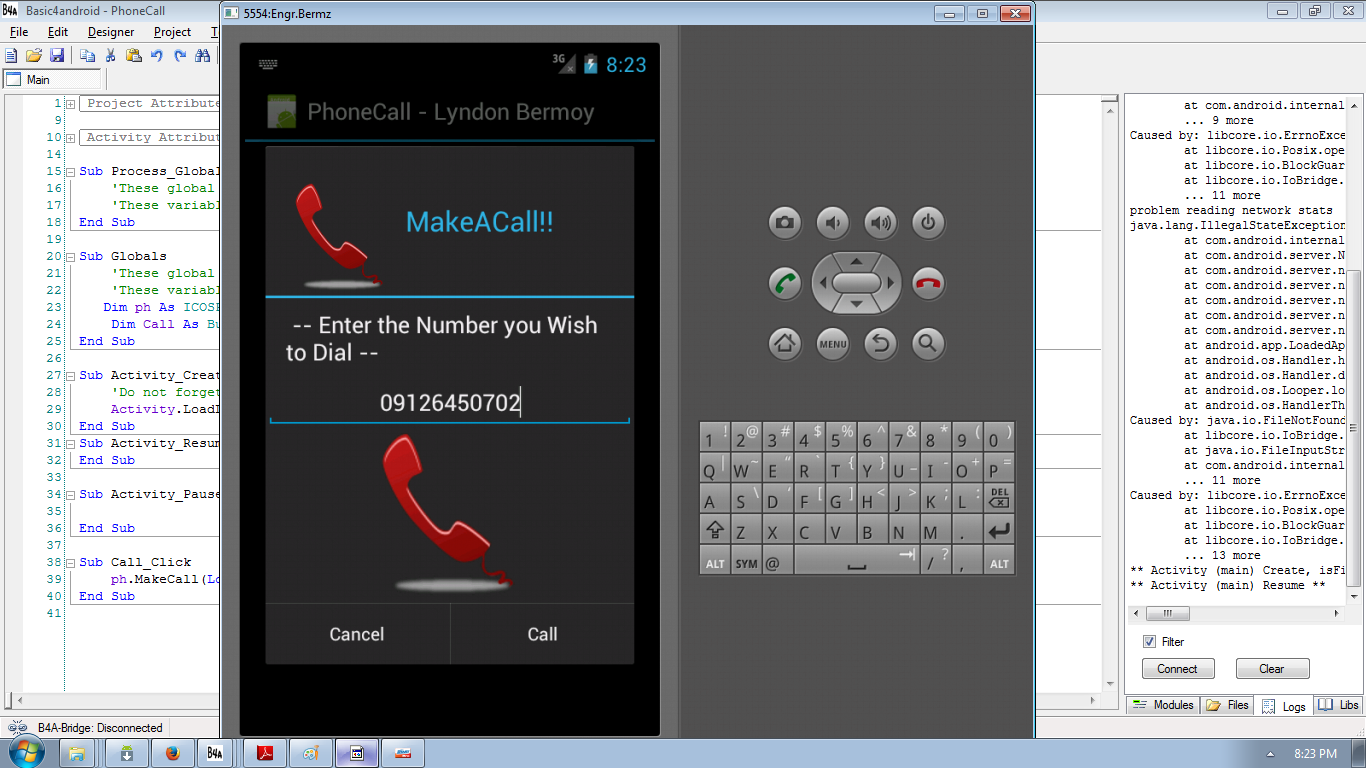This screenshot has height=768, width=1366.
Task: Click the Open folder toolbar icon
Action: pos(34,55)
